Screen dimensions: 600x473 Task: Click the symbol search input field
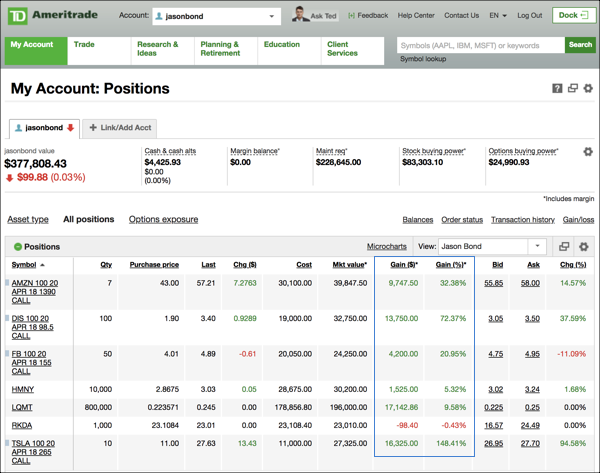tap(480, 45)
